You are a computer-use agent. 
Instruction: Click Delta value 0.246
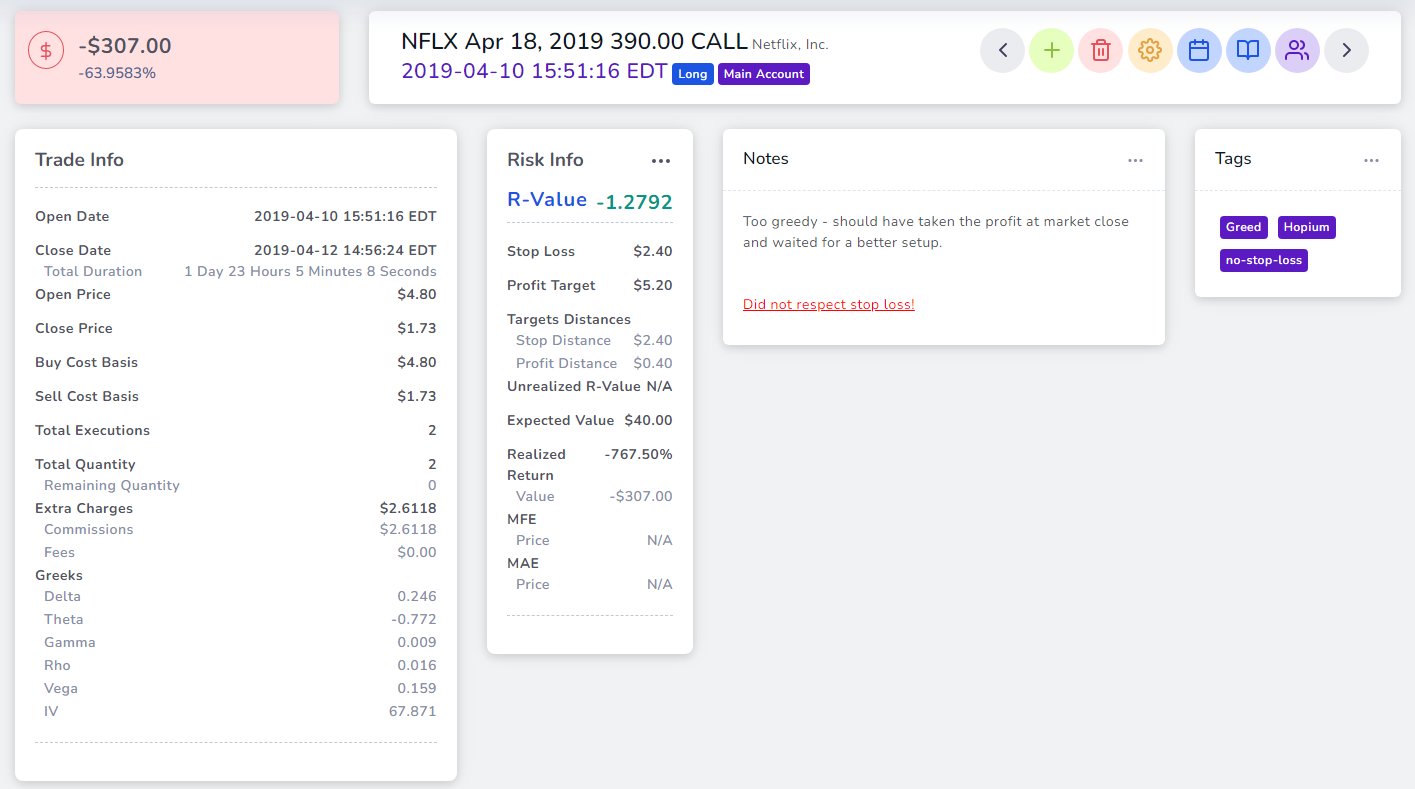click(417, 596)
